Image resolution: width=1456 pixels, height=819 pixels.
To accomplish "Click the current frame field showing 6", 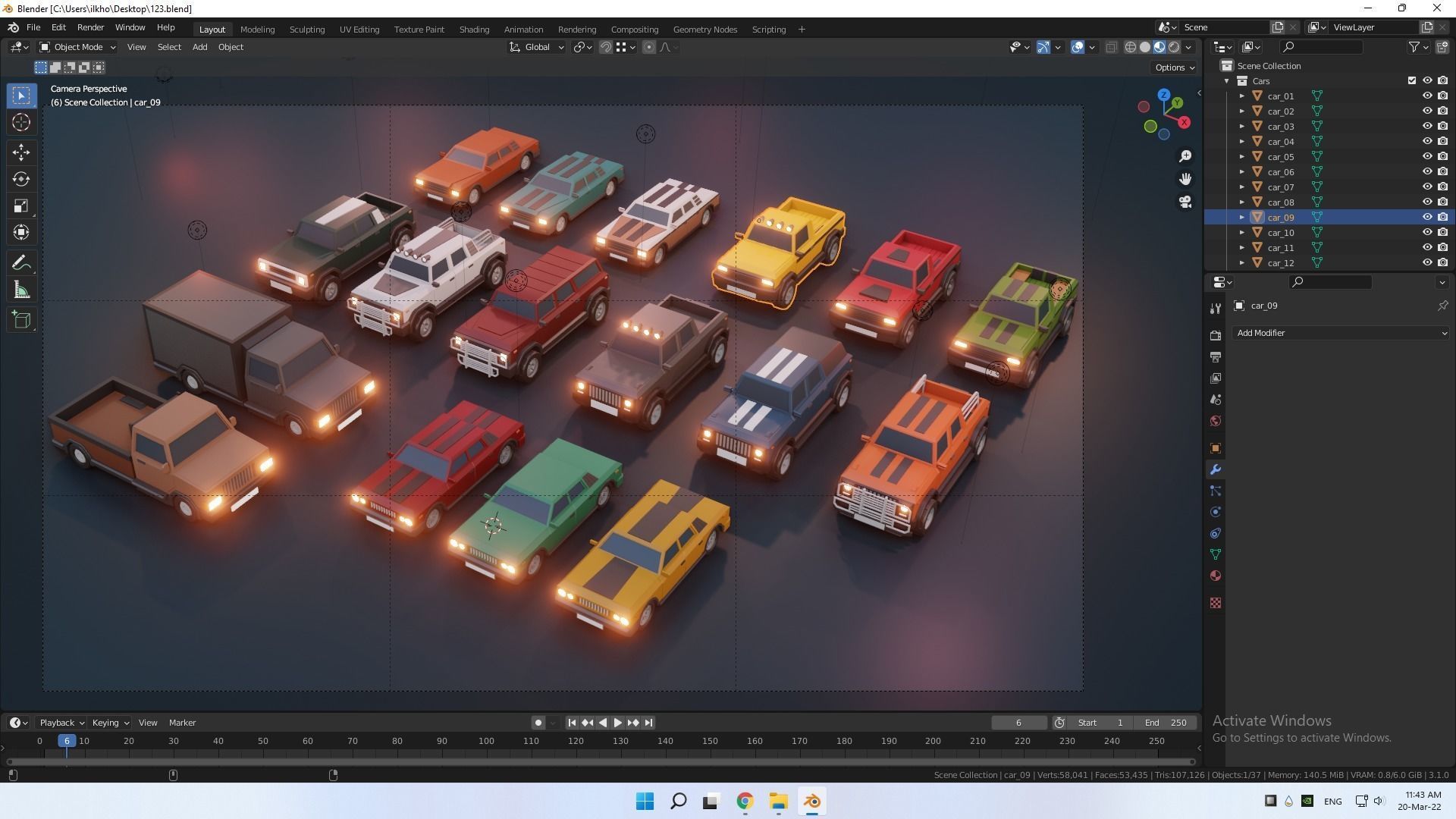I will [1018, 723].
